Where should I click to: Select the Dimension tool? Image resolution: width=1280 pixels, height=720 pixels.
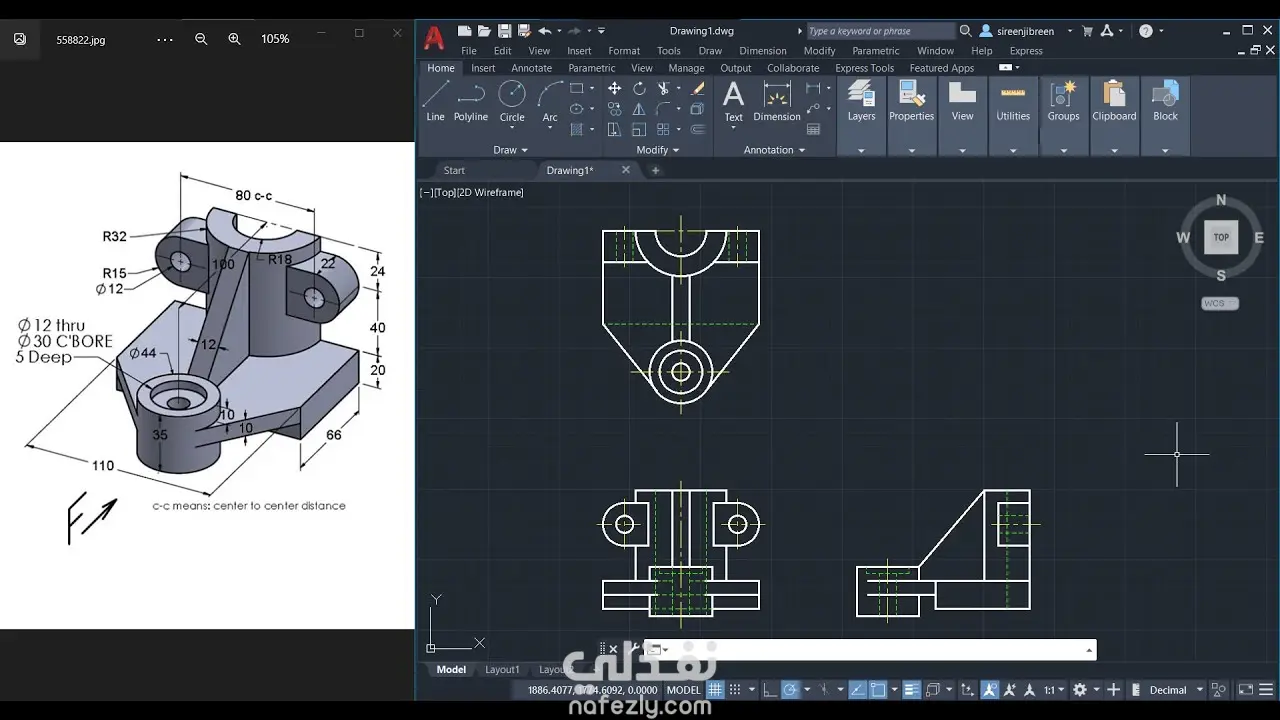(777, 101)
